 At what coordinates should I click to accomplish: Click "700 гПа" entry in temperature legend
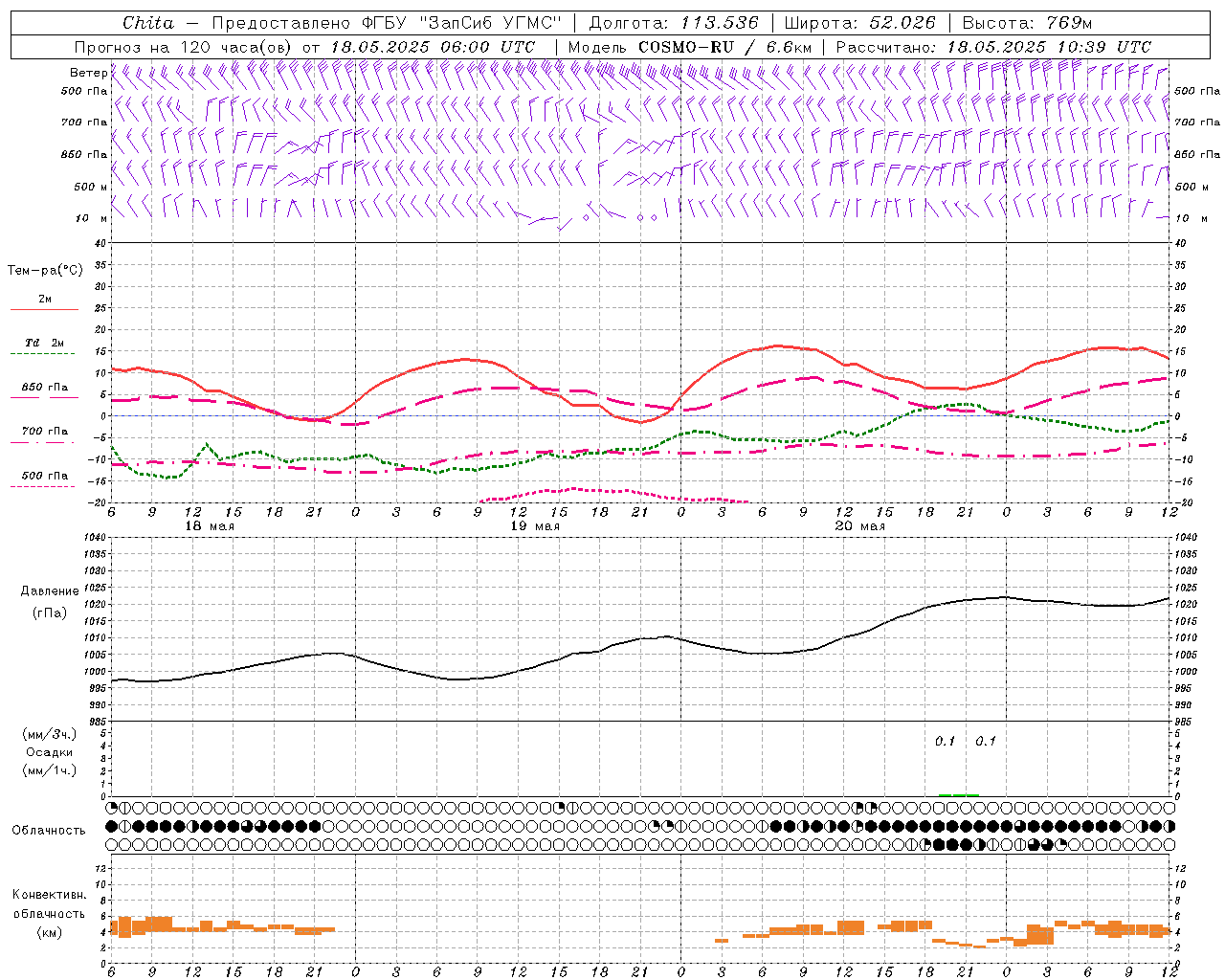point(44,432)
